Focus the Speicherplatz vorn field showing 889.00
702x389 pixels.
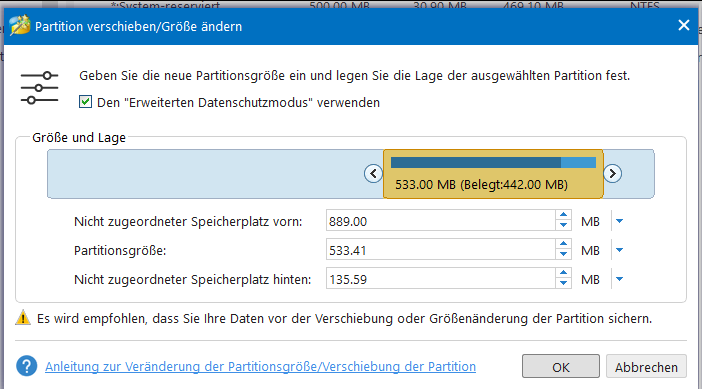click(x=441, y=221)
